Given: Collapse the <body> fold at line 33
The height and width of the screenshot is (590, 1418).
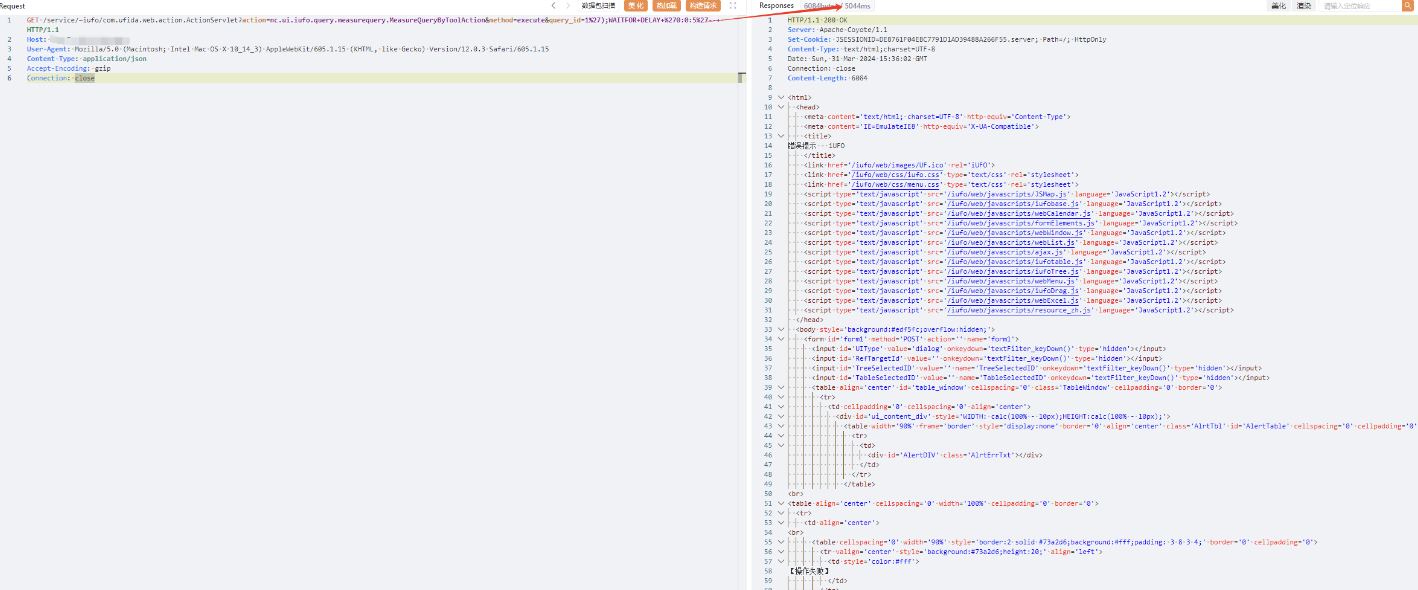Looking at the screenshot, I should pyautogui.click(x=782, y=329).
